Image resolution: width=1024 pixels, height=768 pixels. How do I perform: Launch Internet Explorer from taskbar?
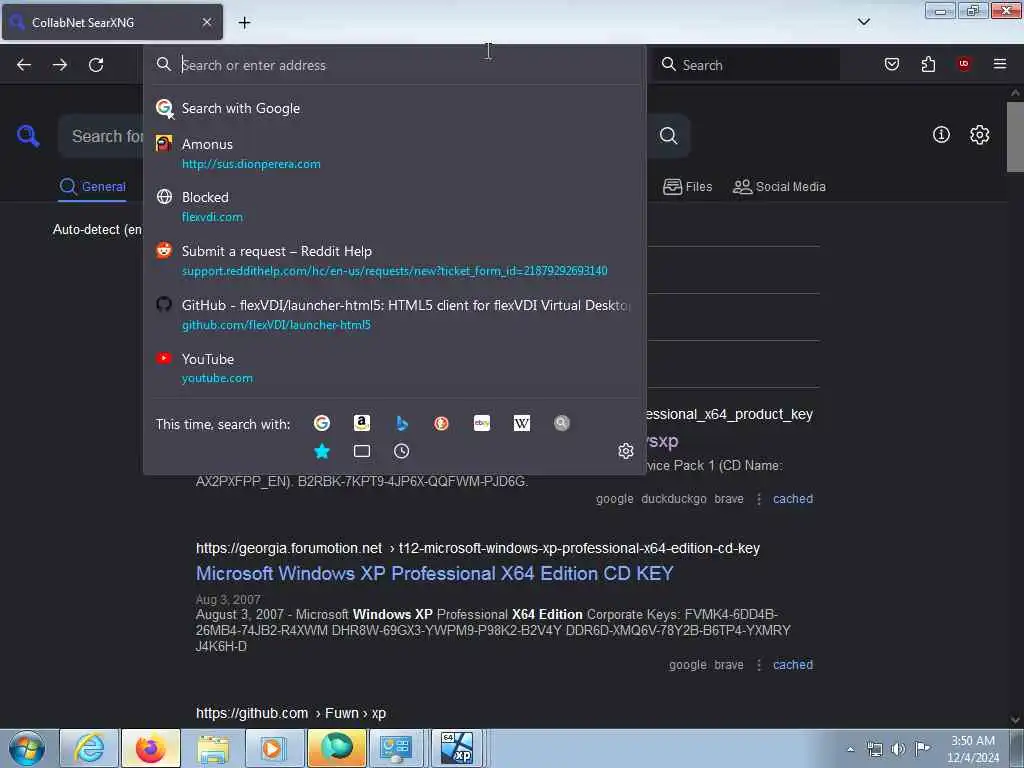click(89, 748)
